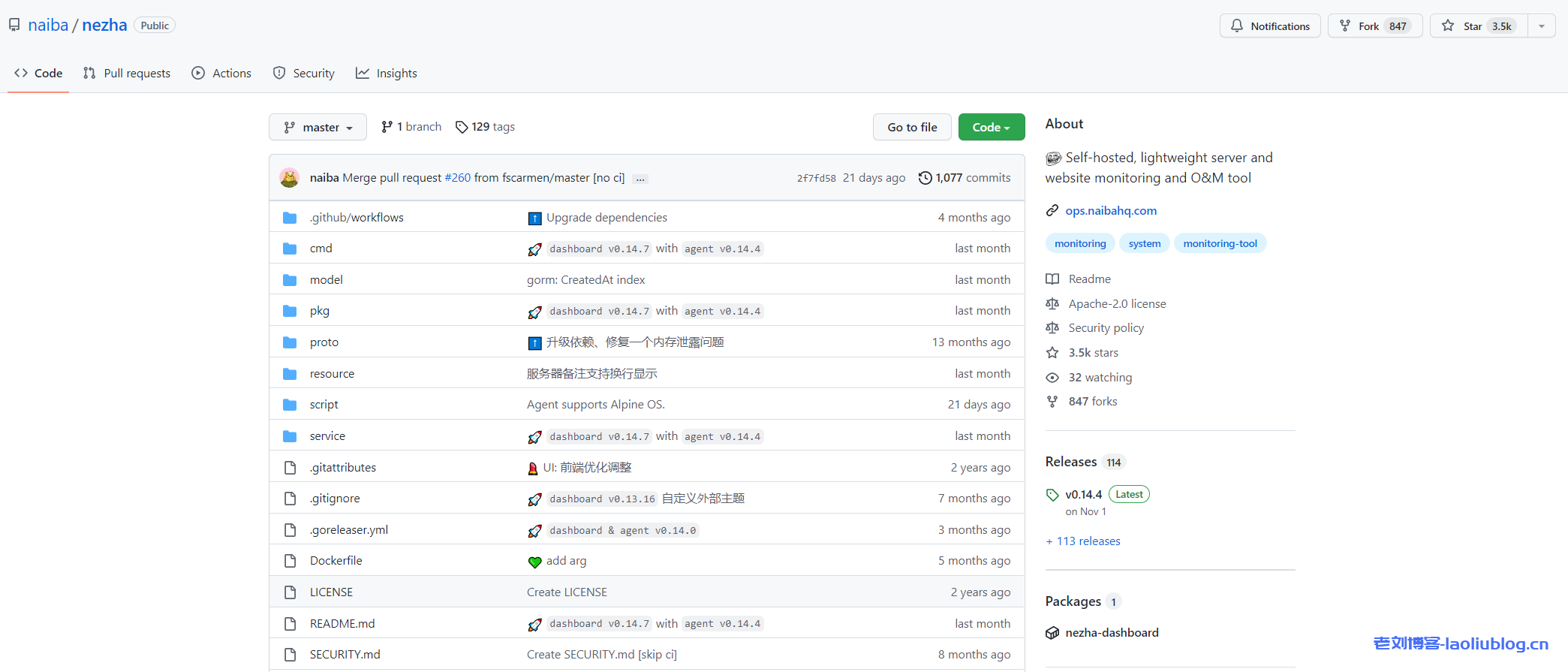Viewport: 1568px width, 672px height.
Task: Open the LICENSE file
Action: (331, 592)
